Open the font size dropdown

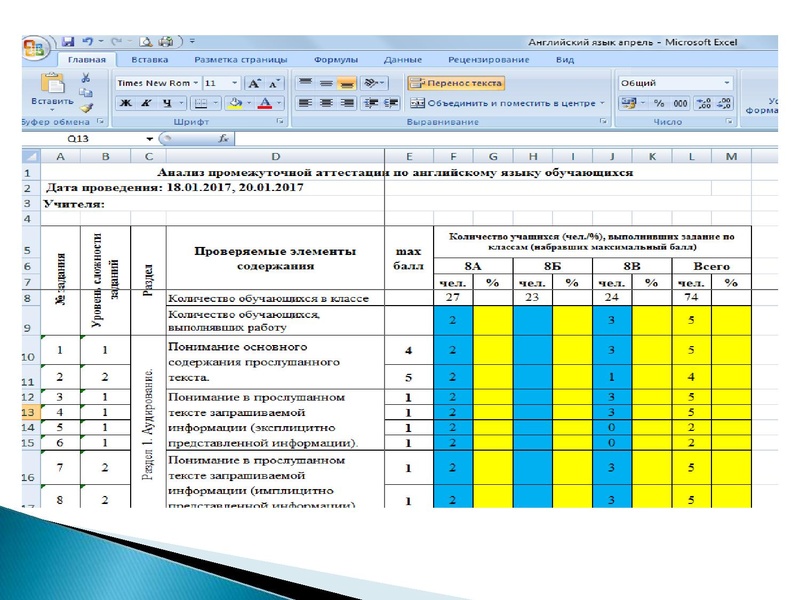pos(235,83)
